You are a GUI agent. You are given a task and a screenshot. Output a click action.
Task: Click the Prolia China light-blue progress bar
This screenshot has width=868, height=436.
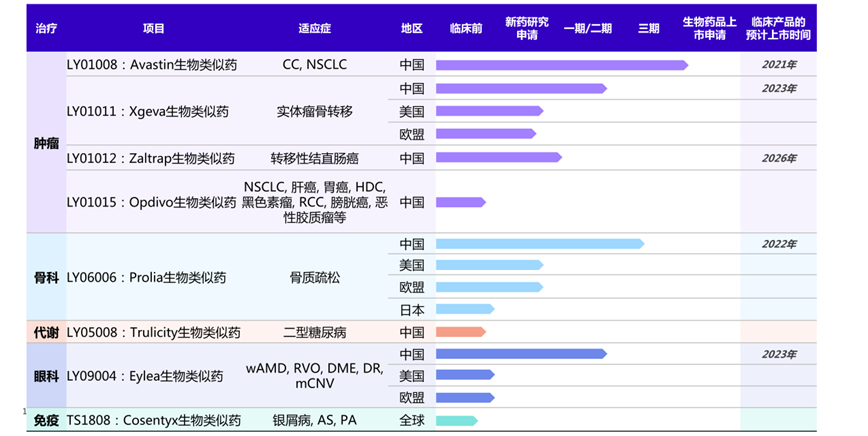click(x=540, y=243)
